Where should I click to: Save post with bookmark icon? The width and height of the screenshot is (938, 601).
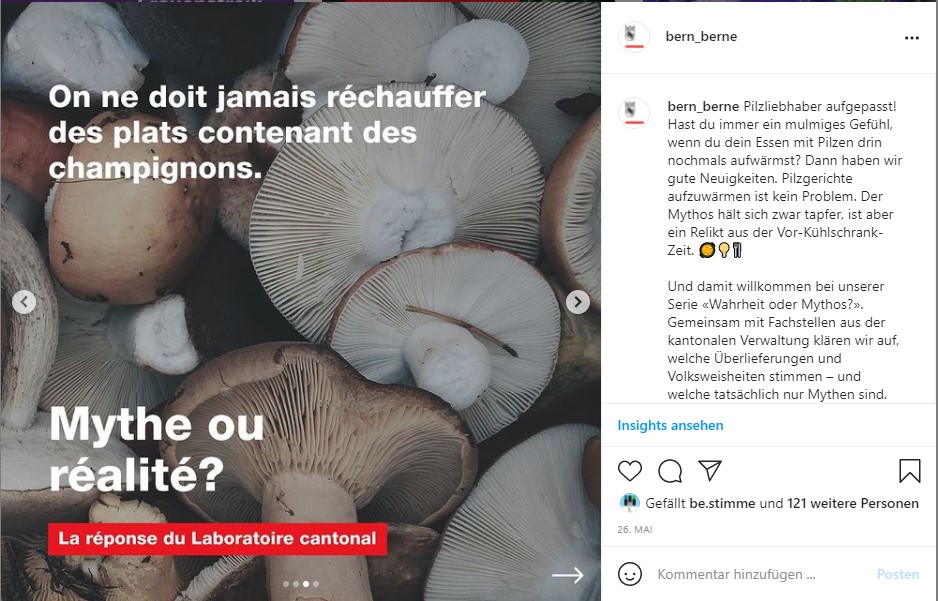(909, 471)
